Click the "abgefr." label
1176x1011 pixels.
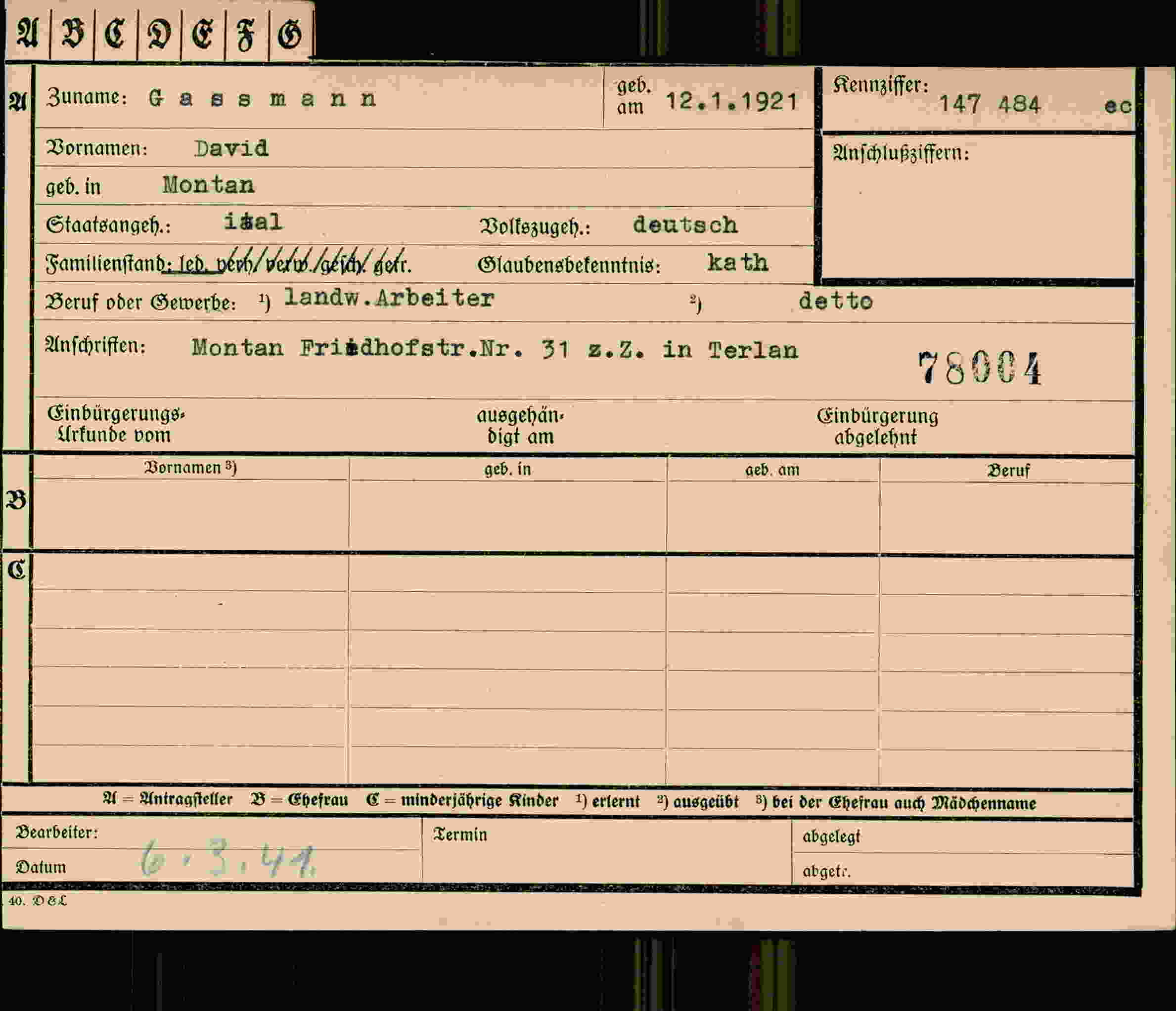click(826, 871)
